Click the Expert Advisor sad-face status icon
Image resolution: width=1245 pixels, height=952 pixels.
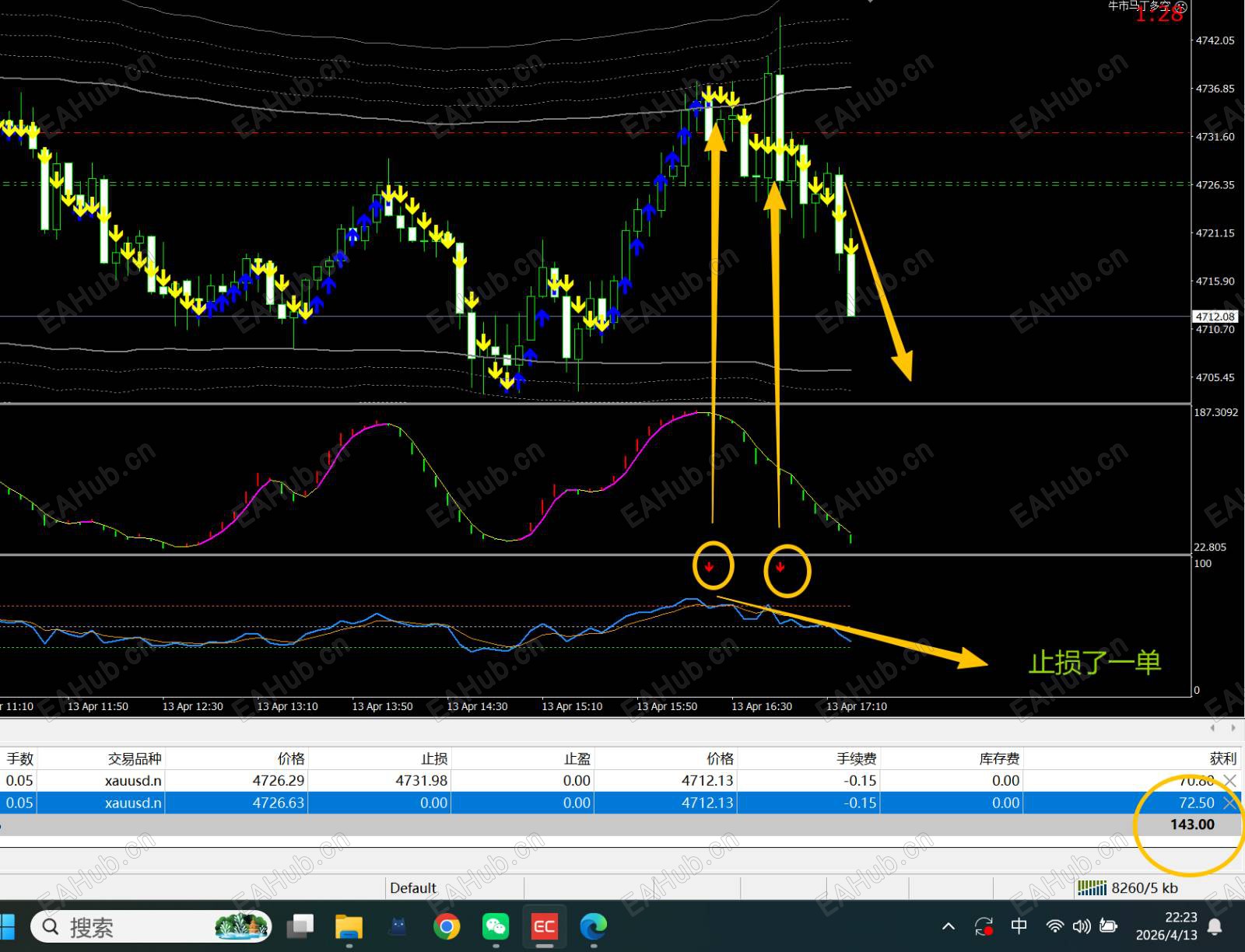pos(1180,6)
